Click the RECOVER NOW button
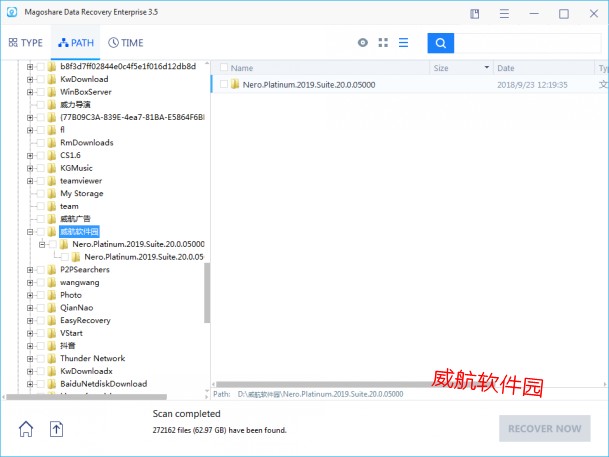This screenshot has height=457, width=609. [x=545, y=429]
